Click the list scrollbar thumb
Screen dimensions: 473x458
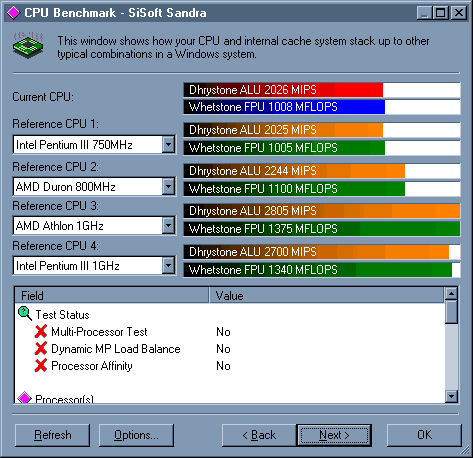tap(452, 312)
